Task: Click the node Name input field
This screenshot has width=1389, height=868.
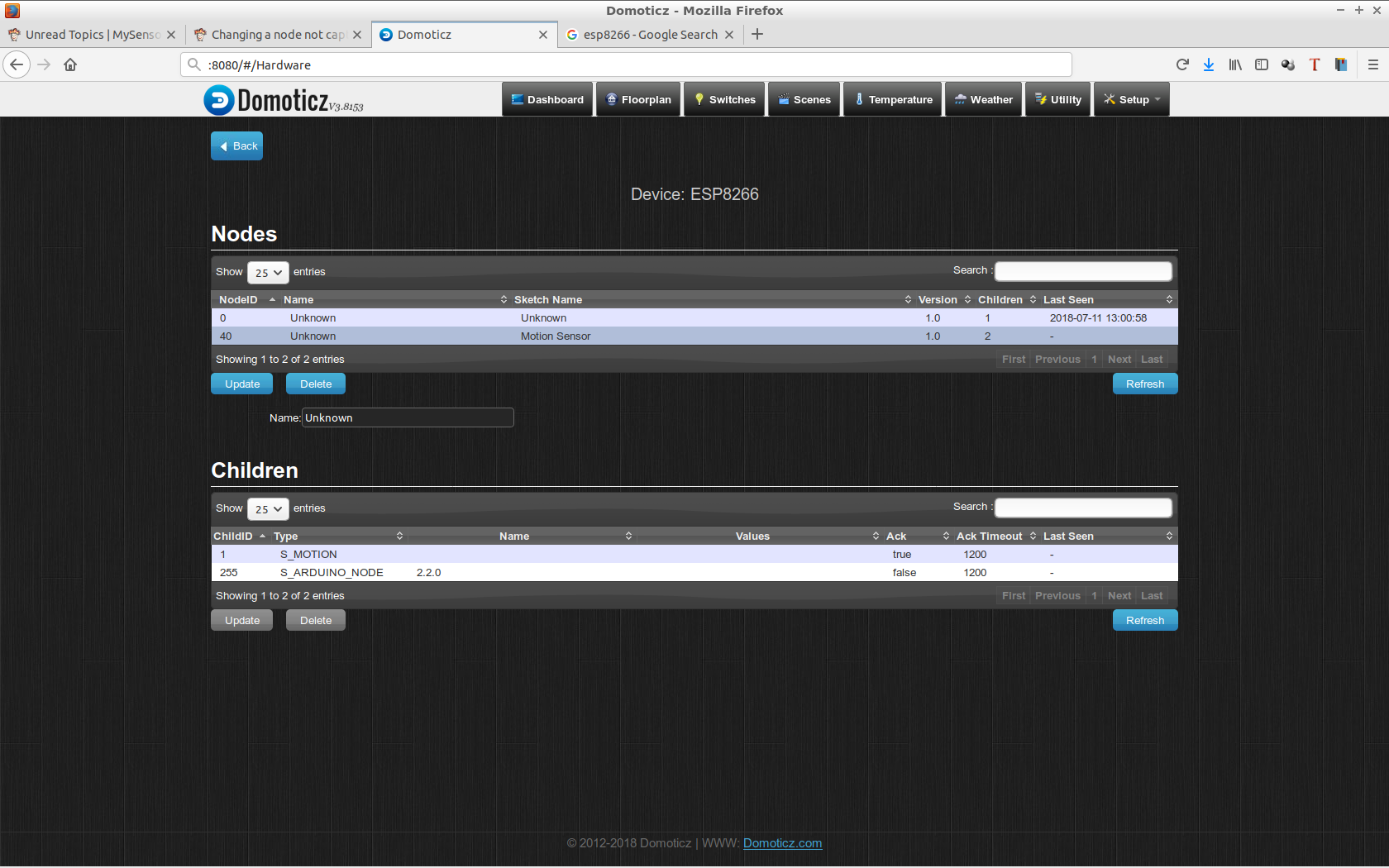Action: click(x=408, y=418)
